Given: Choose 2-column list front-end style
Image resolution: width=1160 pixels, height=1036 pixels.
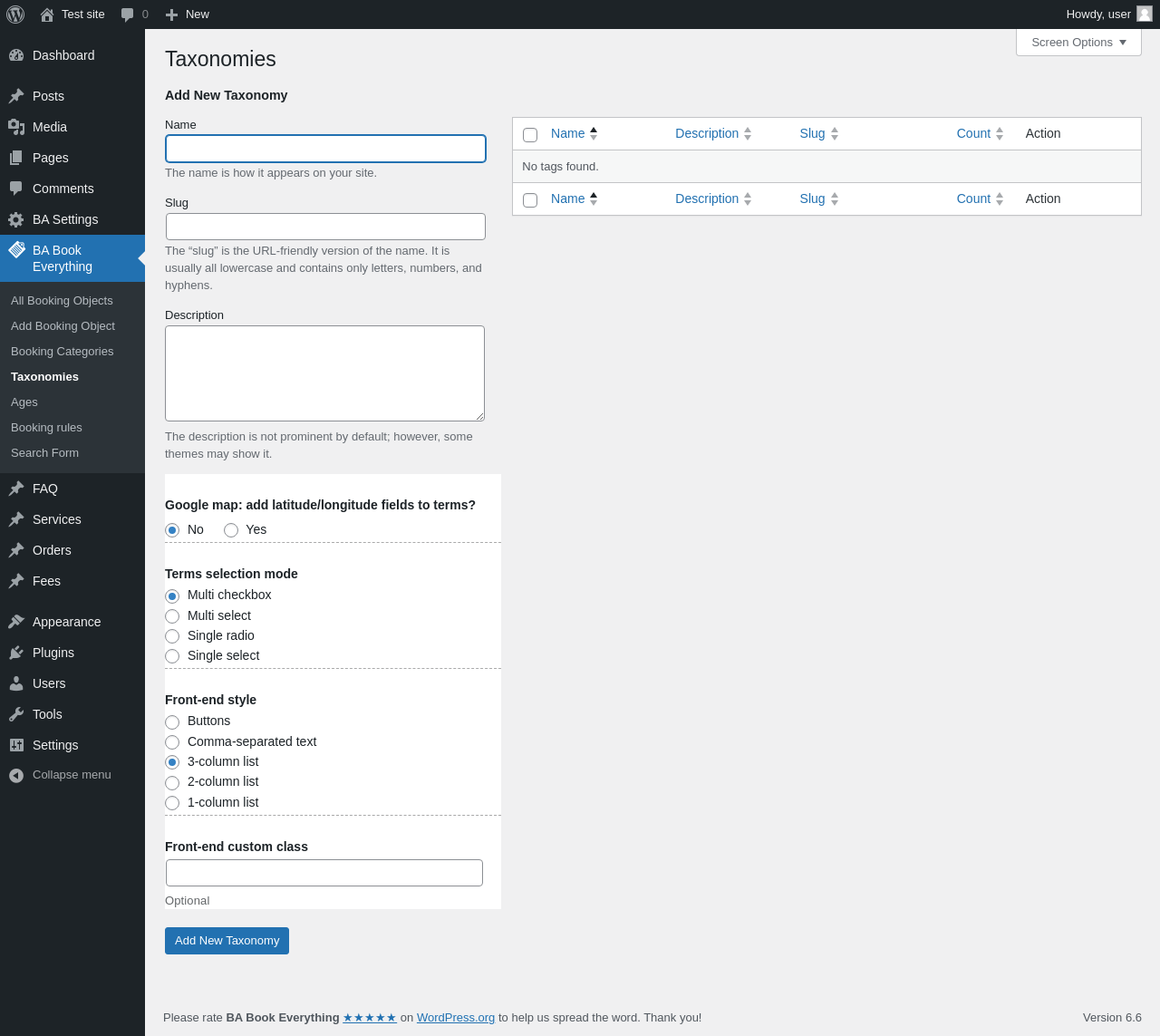Looking at the screenshot, I should point(172,783).
